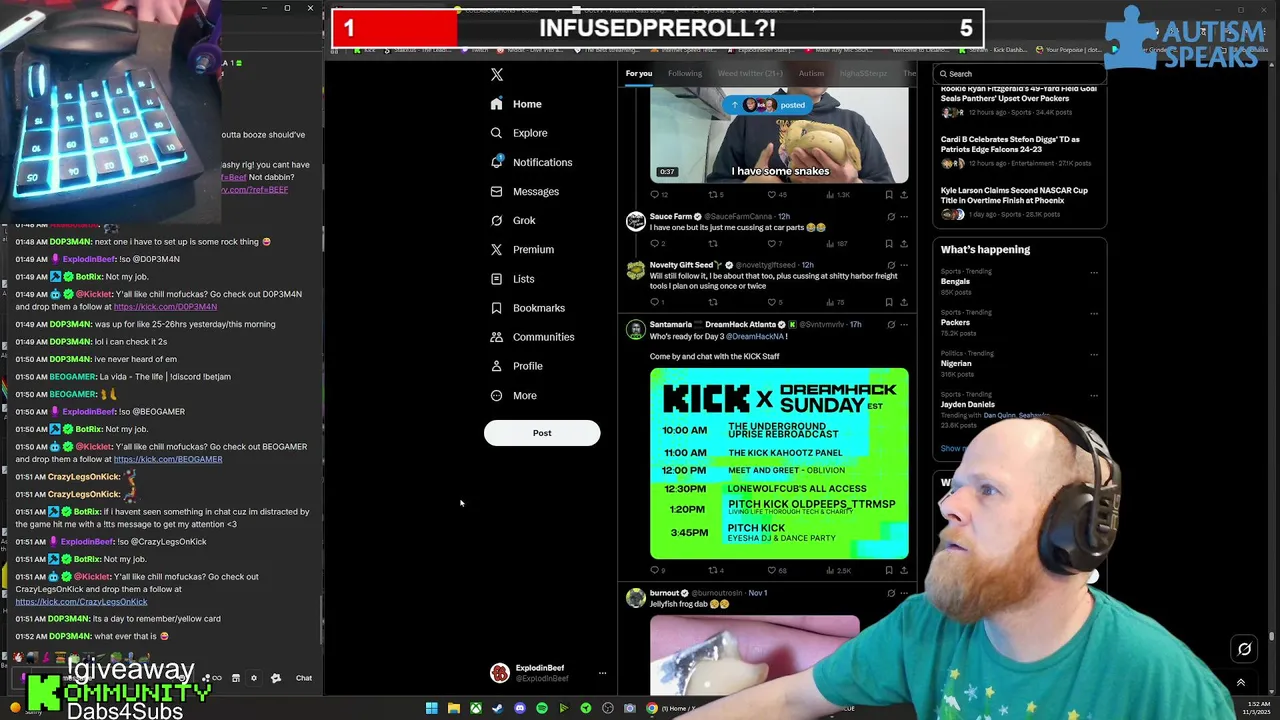Reply to the Sauce Farm tweet

point(655,243)
